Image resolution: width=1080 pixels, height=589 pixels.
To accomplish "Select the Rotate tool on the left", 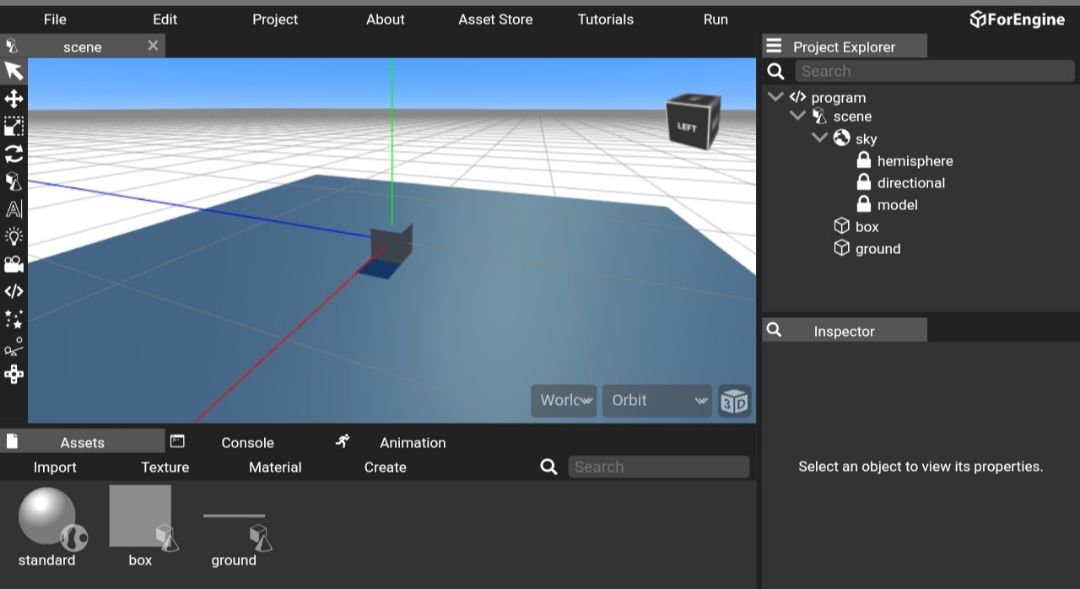I will pos(14,153).
